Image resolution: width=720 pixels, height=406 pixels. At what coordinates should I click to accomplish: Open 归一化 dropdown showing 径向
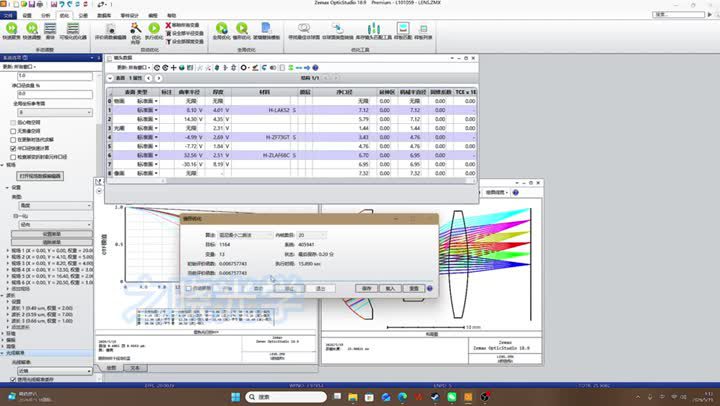pyautogui.click(x=55, y=225)
